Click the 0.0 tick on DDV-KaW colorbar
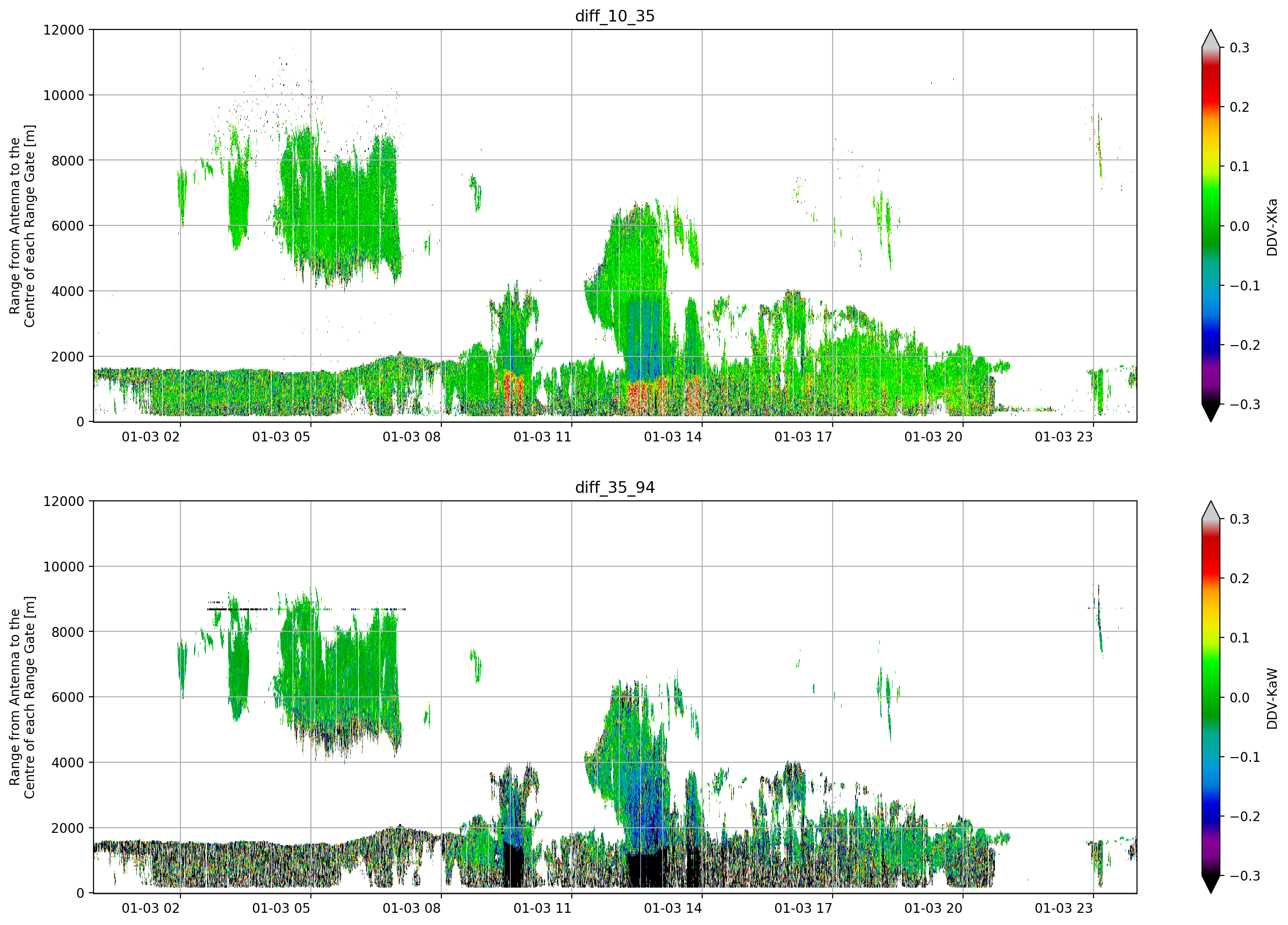This screenshot has height=925, width=1288. point(1239,698)
